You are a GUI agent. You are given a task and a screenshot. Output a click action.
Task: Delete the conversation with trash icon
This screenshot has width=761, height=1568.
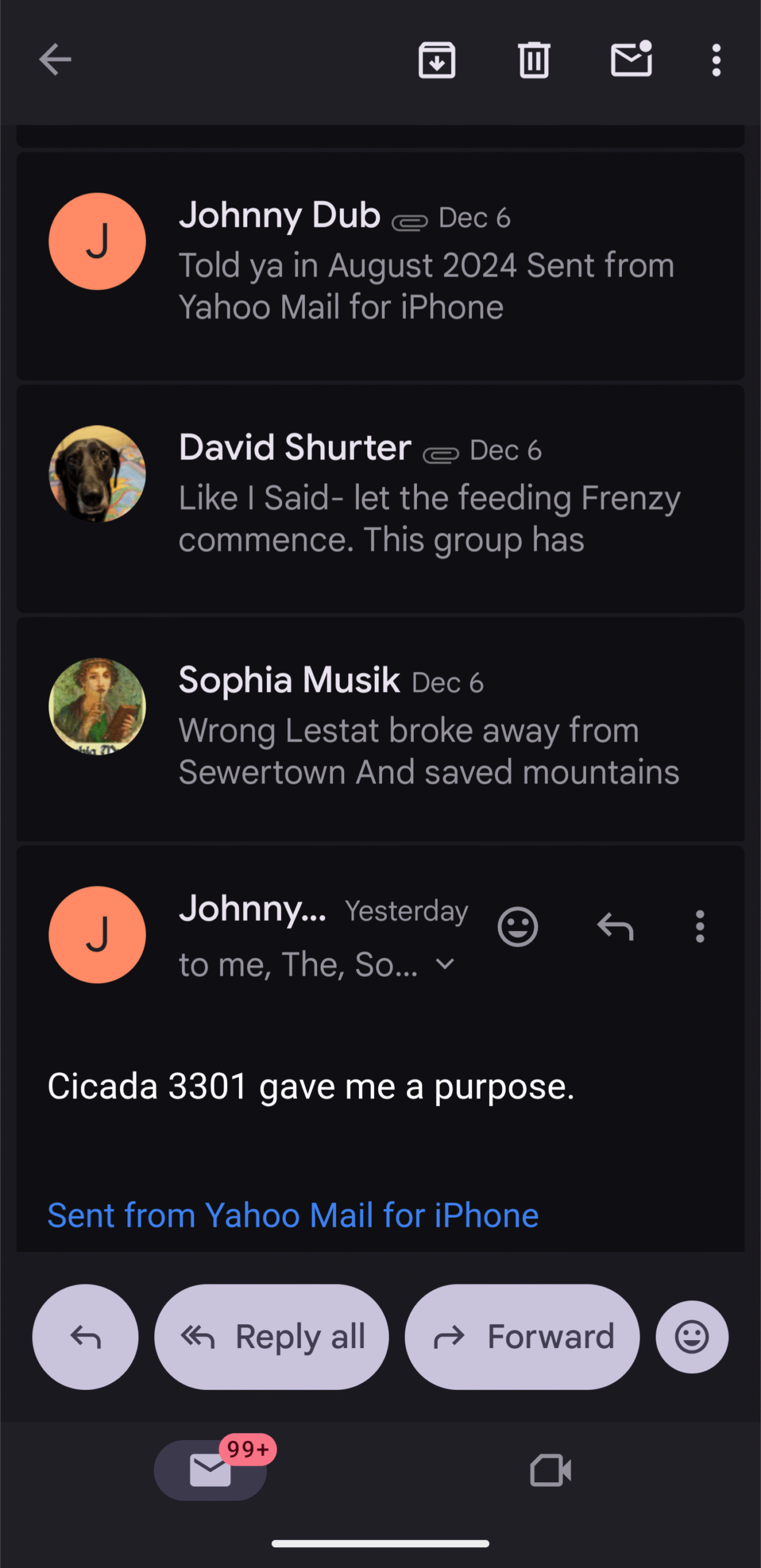point(534,60)
